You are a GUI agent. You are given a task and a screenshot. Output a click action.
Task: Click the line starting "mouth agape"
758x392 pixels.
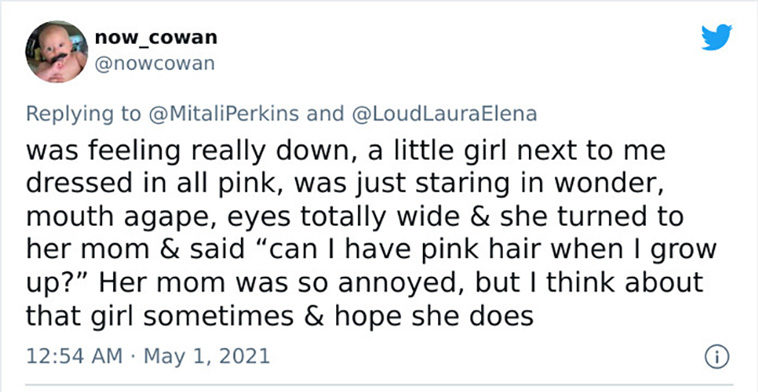point(354,217)
